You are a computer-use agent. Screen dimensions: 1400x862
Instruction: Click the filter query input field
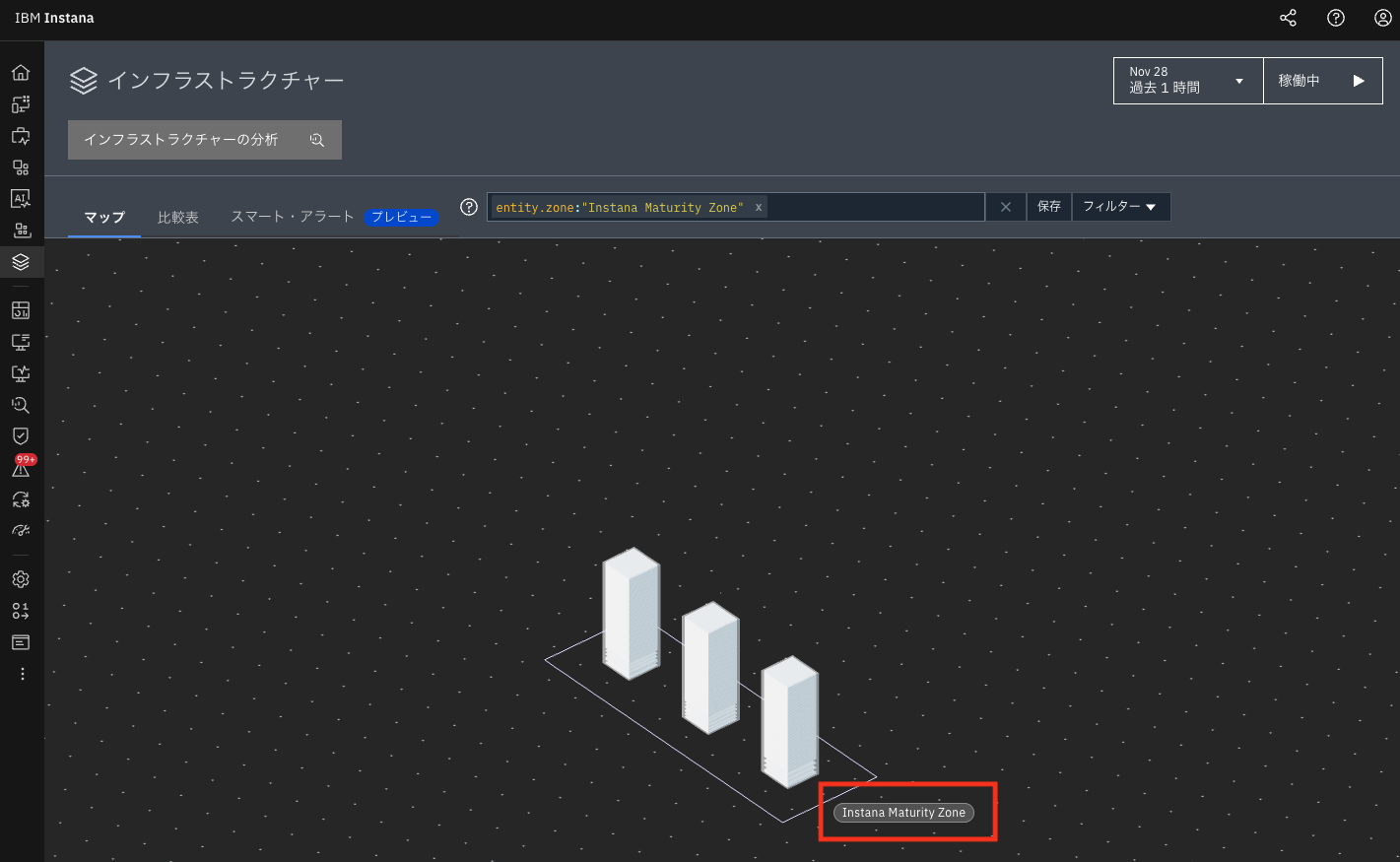tap(736, 207)
